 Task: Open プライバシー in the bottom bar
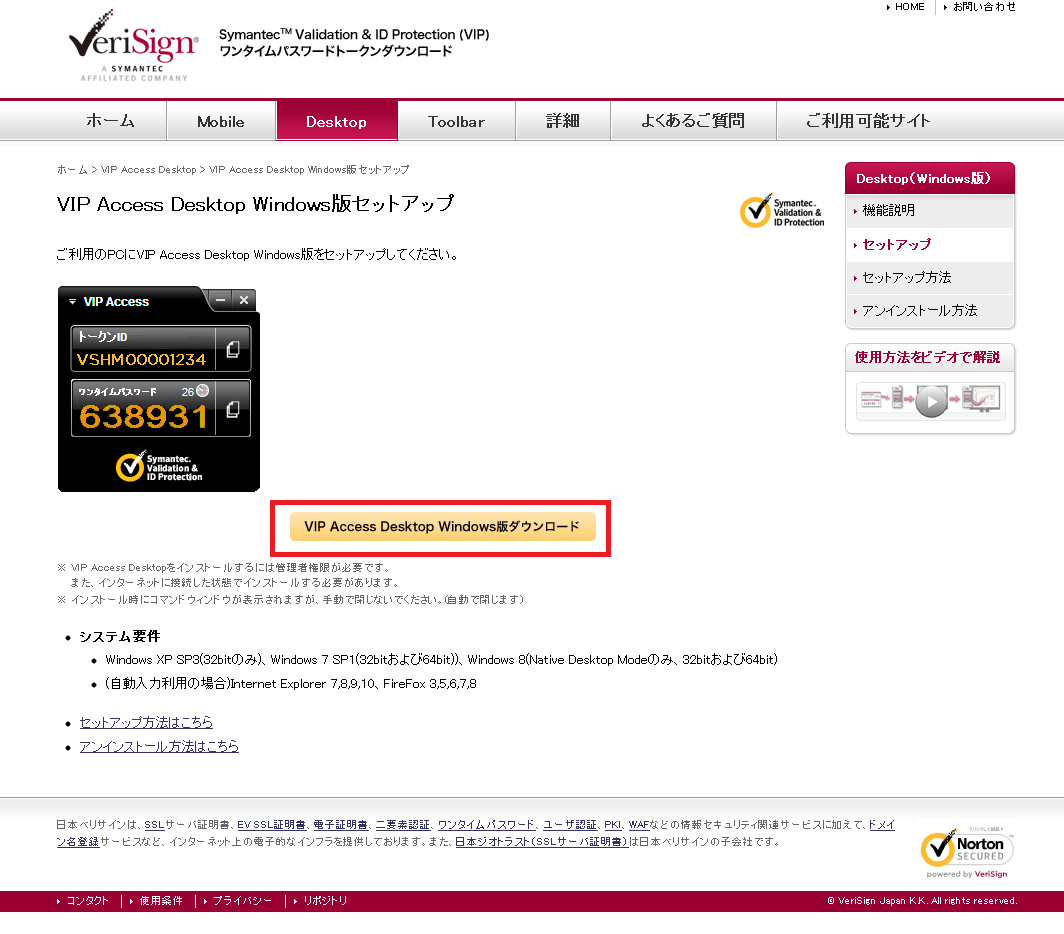[x=242, y=901]
